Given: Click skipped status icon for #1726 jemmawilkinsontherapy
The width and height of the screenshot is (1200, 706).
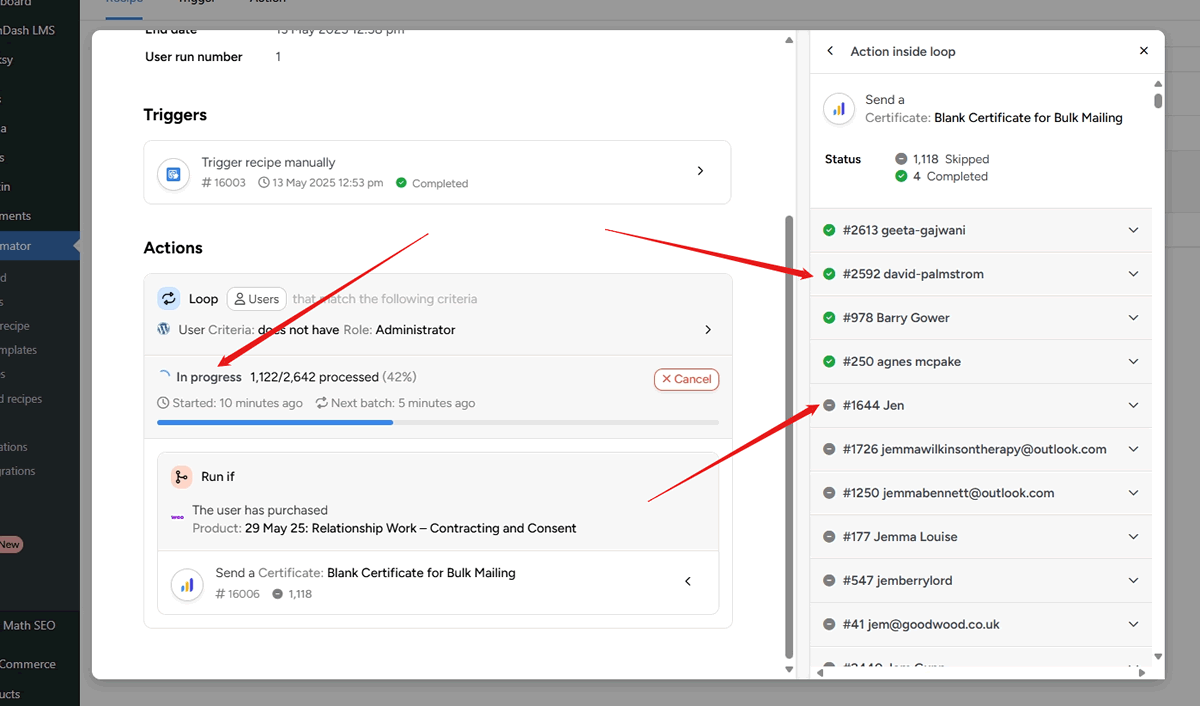Looking at the screenshot, I should click(x=829, y=449).
